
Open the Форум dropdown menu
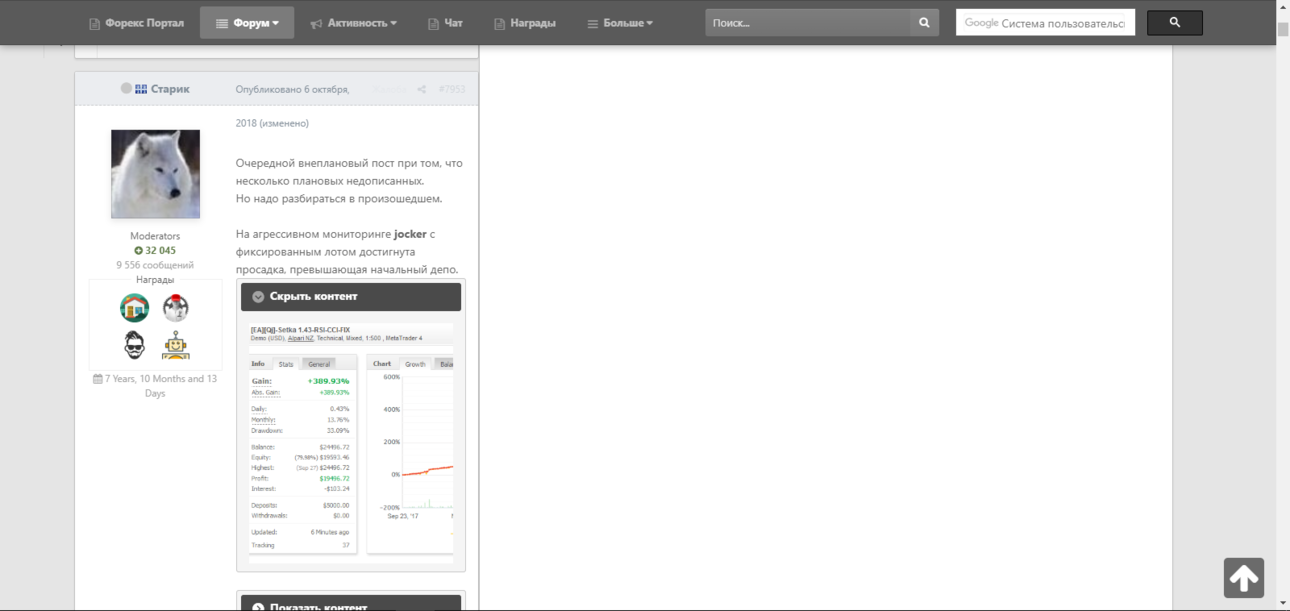click(x=247, y=23)
